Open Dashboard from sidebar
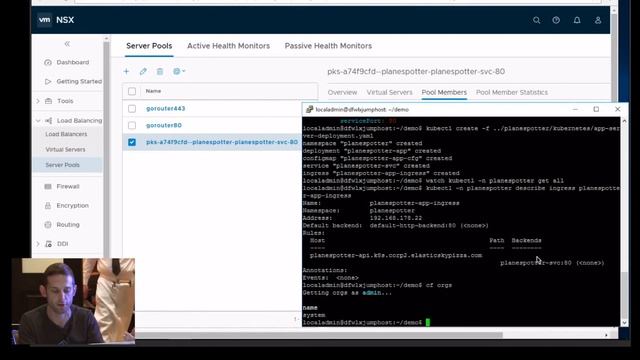Screen dimensions: 640x360 pyautogui.click(x=73, y=62)
